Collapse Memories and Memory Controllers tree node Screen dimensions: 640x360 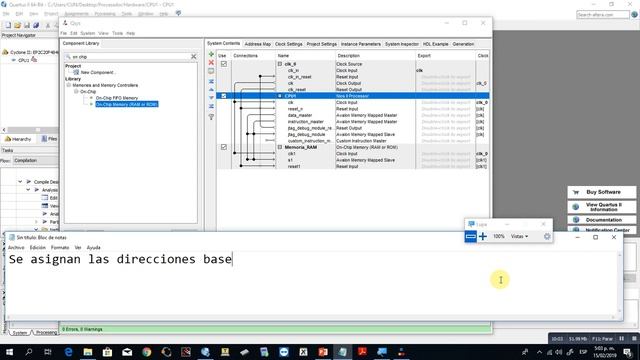[69, 85]
